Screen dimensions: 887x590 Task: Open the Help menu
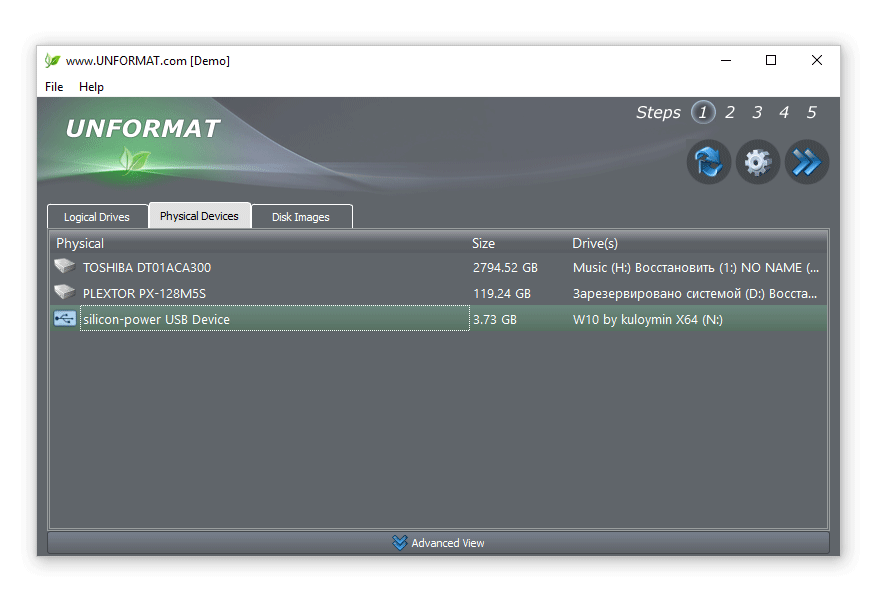(91, 87)
